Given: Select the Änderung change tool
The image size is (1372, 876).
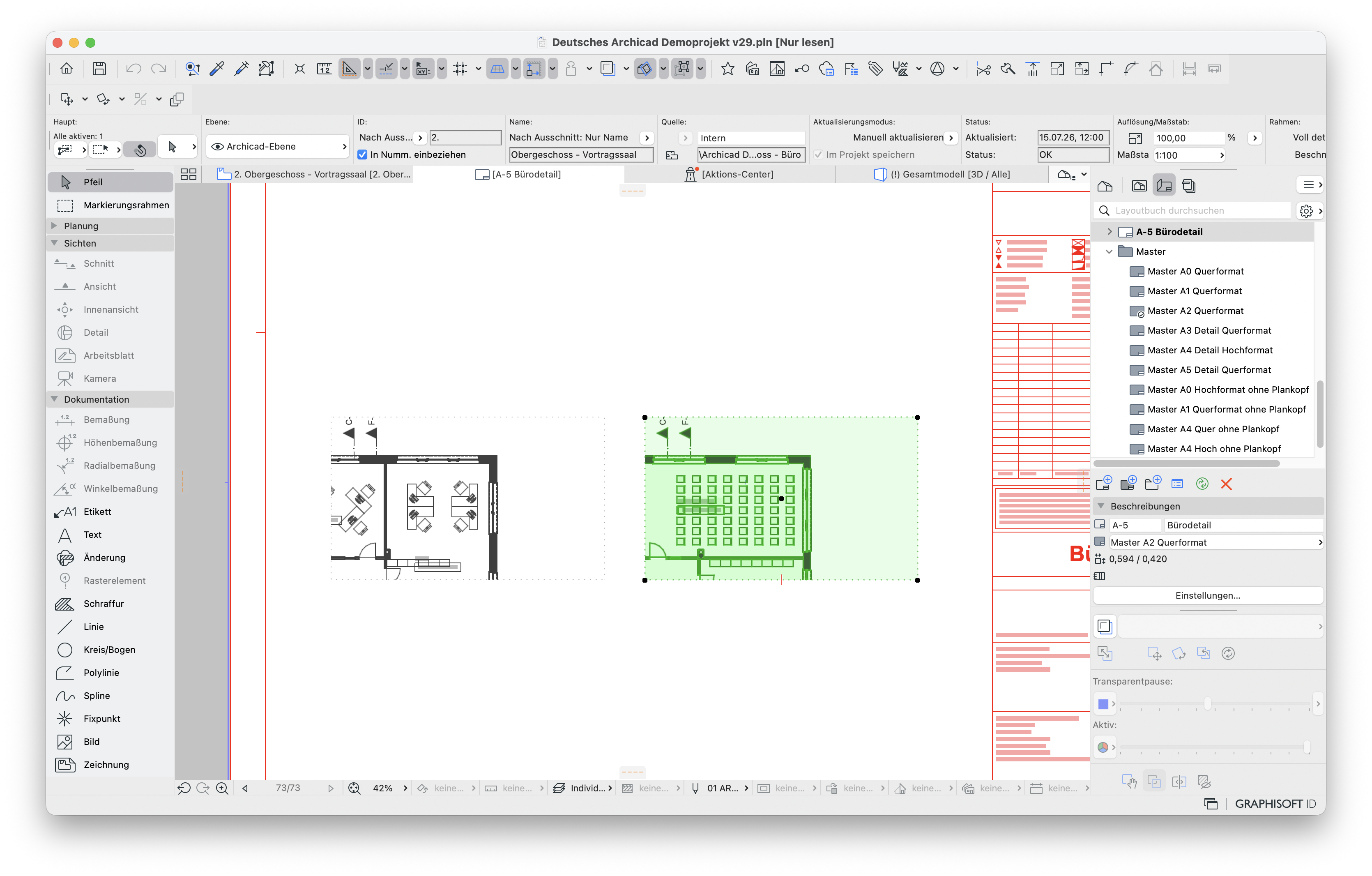Looking at the screenshot, I should 110,558.
